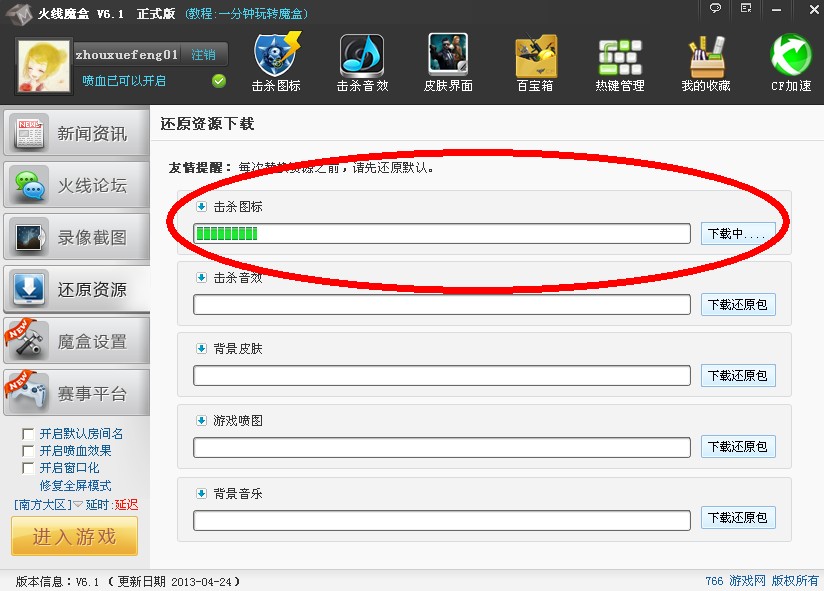Viewport: 824px width, 591px height.
Task: Open the 击杀音效 kill sound tool
Action: [x=362, y=62]
